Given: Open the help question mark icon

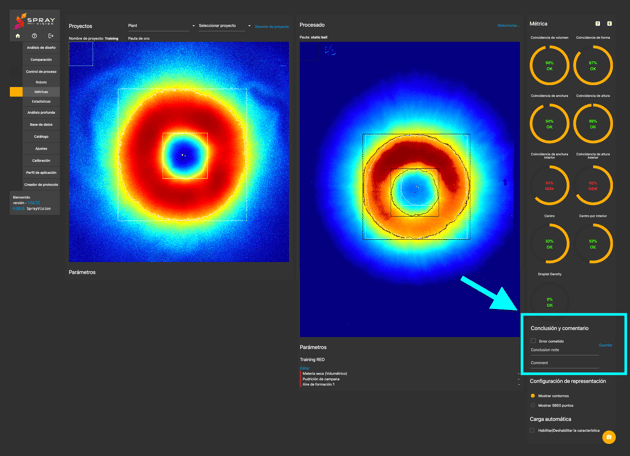Looking at the screenshot, I should click(34, 36).
